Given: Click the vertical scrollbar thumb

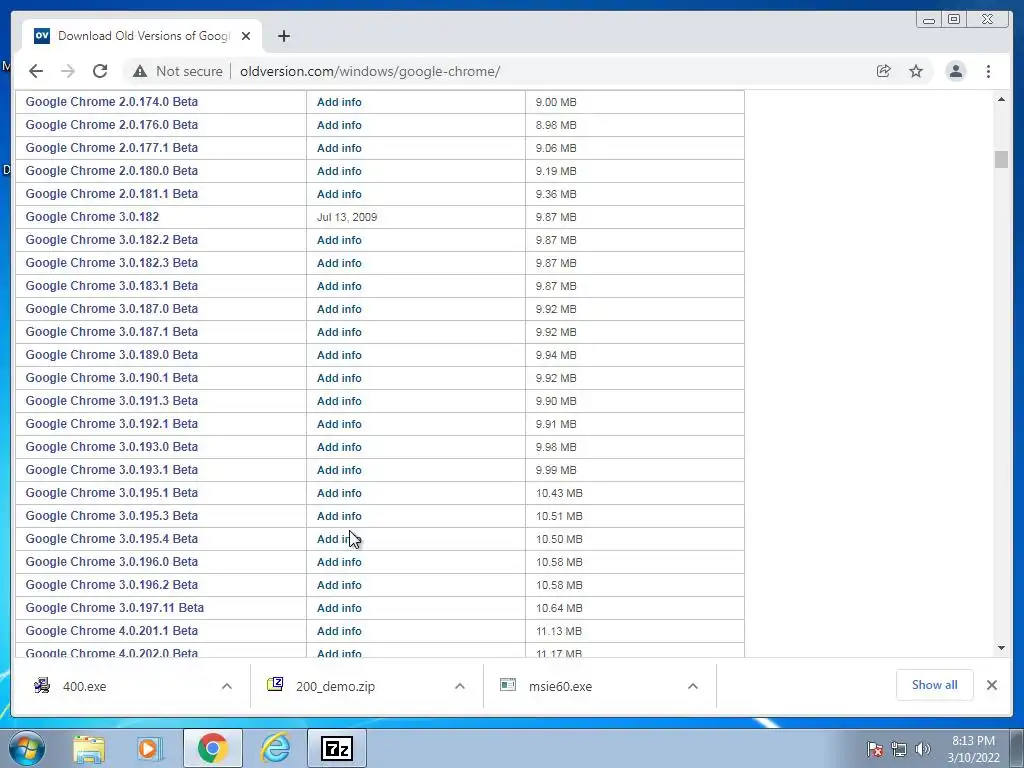Looking at the screenshot, I should pos(1001,159).
